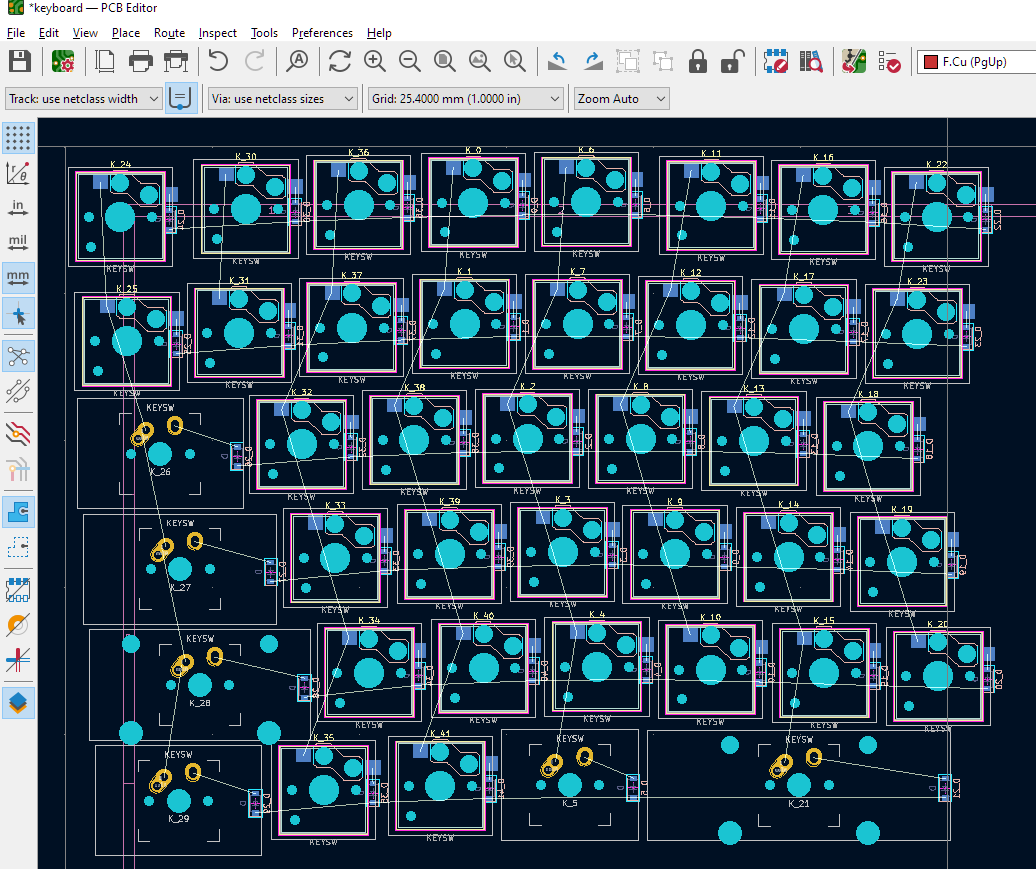This screenshot has width=1036, height=869.
Task: Run the Design Rules Checker
Action: (x=889, y=61)
